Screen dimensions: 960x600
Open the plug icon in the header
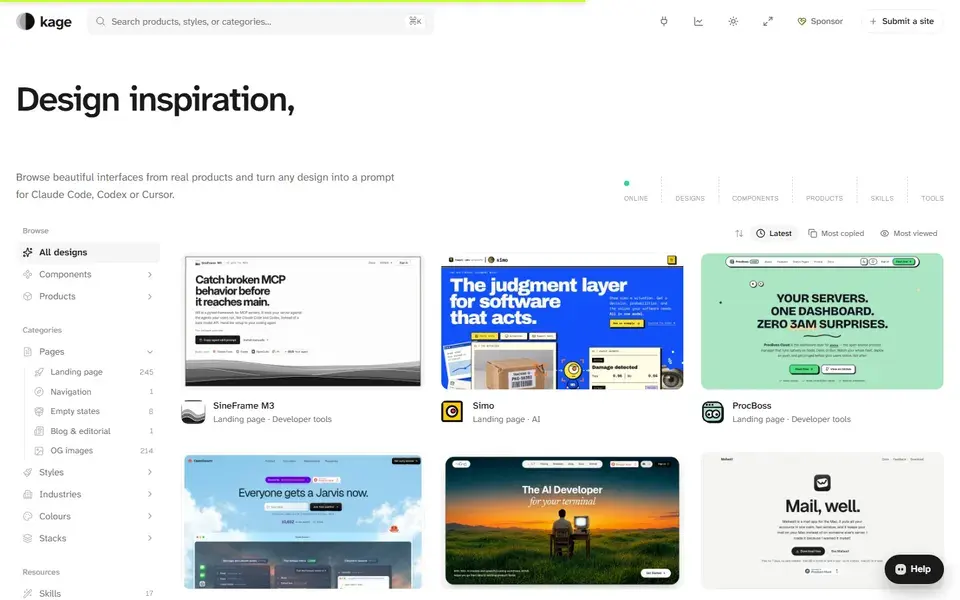tap(664, 21)
